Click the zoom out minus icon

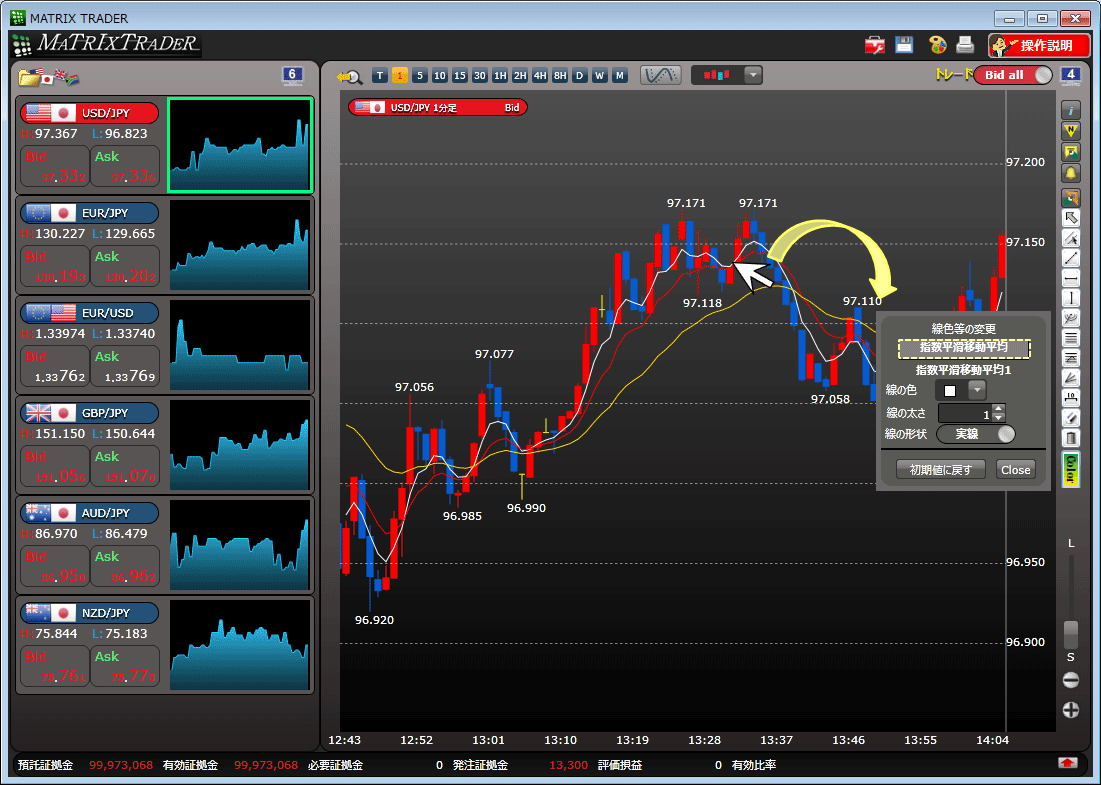[1070, 680]
